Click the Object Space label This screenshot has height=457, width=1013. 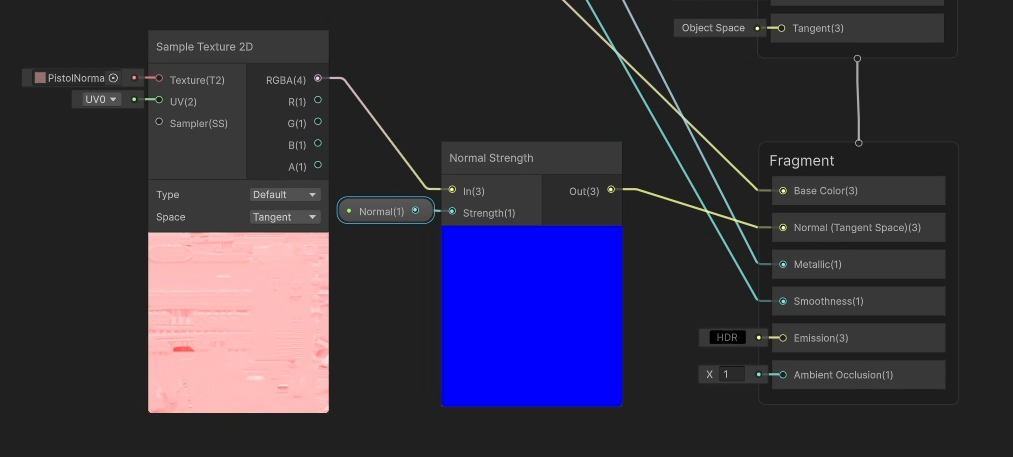[x=713, y=28]
